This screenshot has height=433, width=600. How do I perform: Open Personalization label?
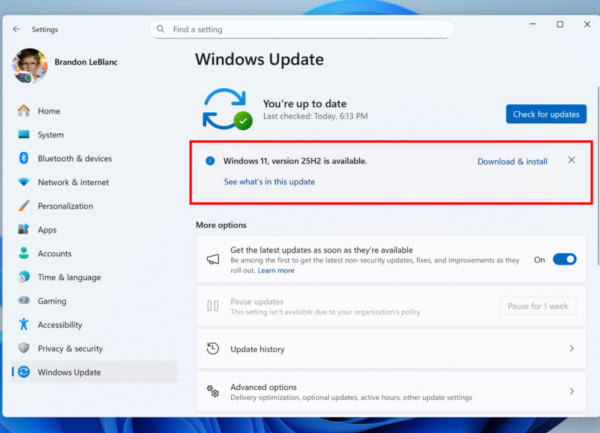click(x=65, y=206)
